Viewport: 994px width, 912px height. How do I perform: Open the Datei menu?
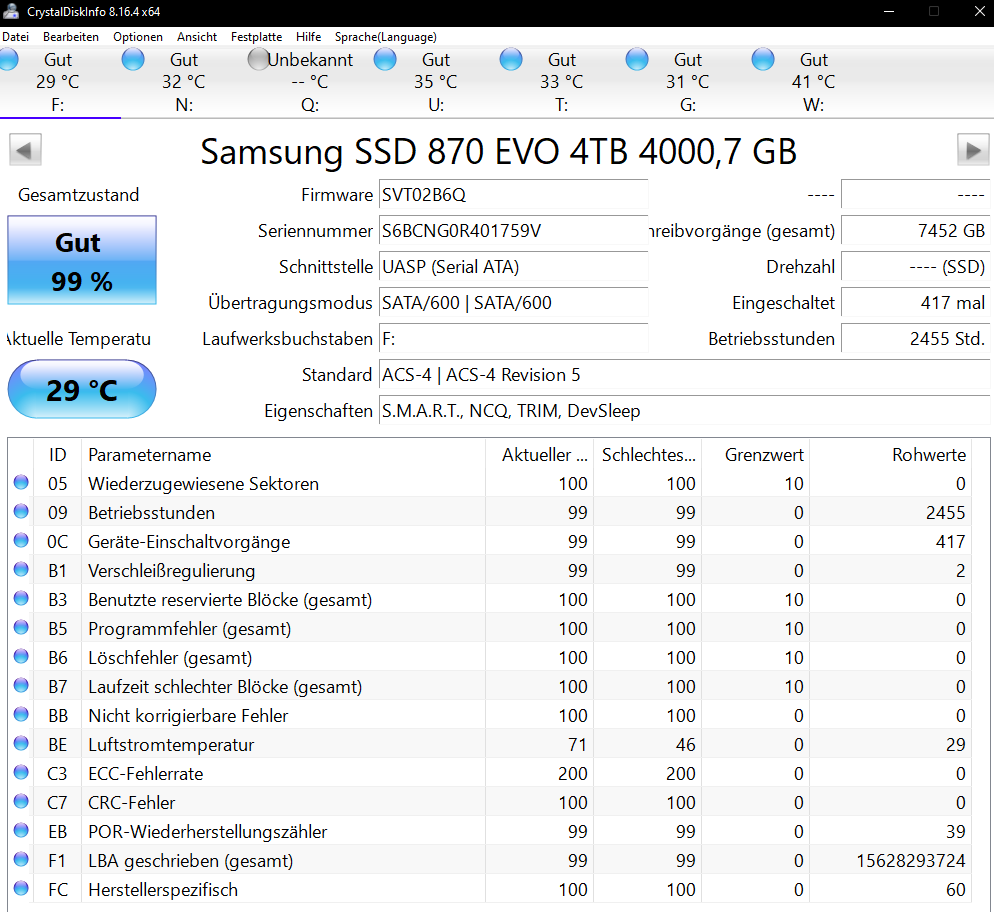tap(15, 37)
